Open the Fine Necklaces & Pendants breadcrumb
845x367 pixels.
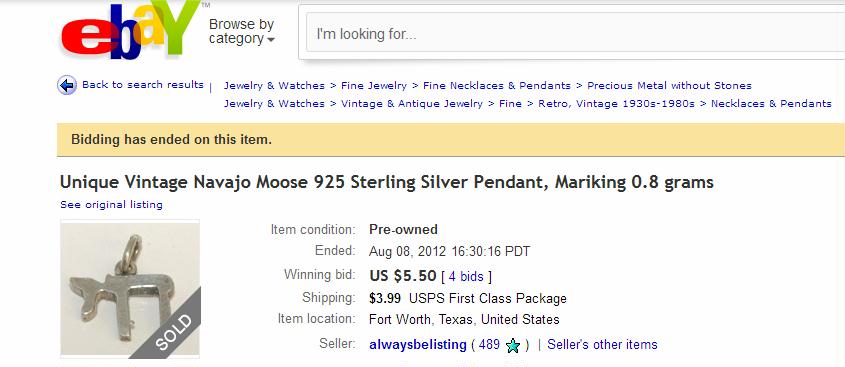tap(497, 86)
